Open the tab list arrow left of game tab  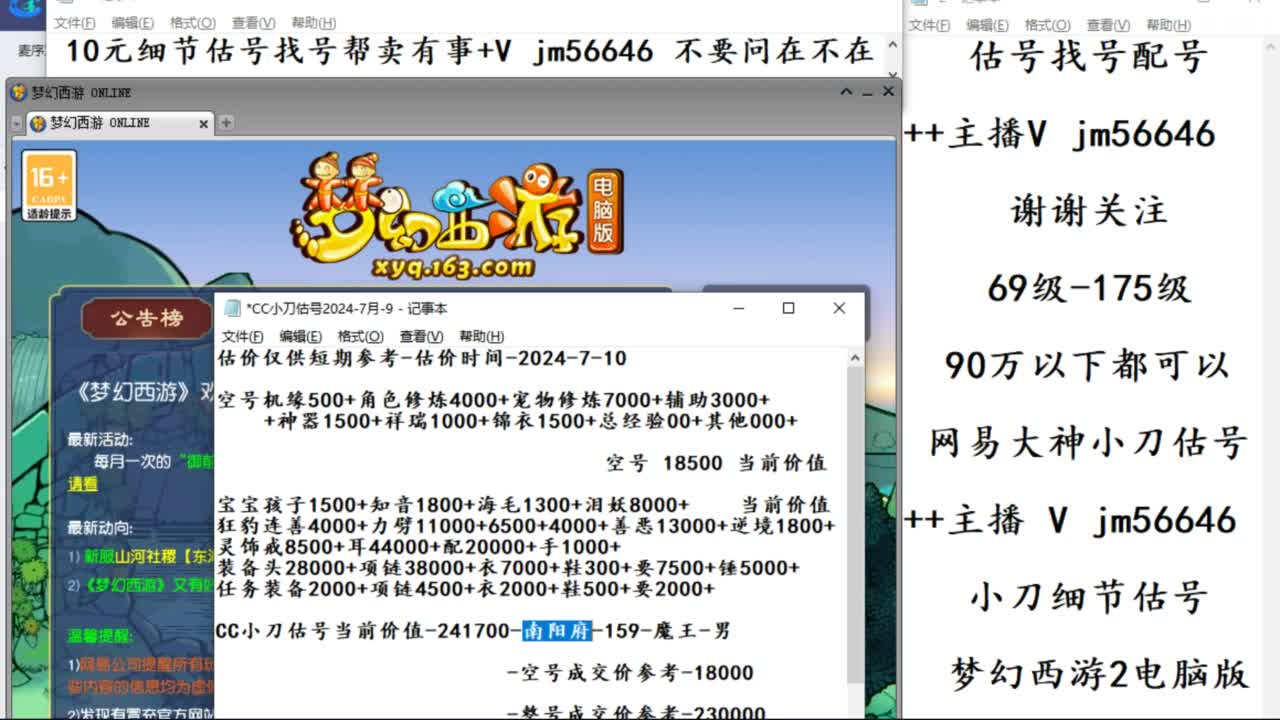16,124
